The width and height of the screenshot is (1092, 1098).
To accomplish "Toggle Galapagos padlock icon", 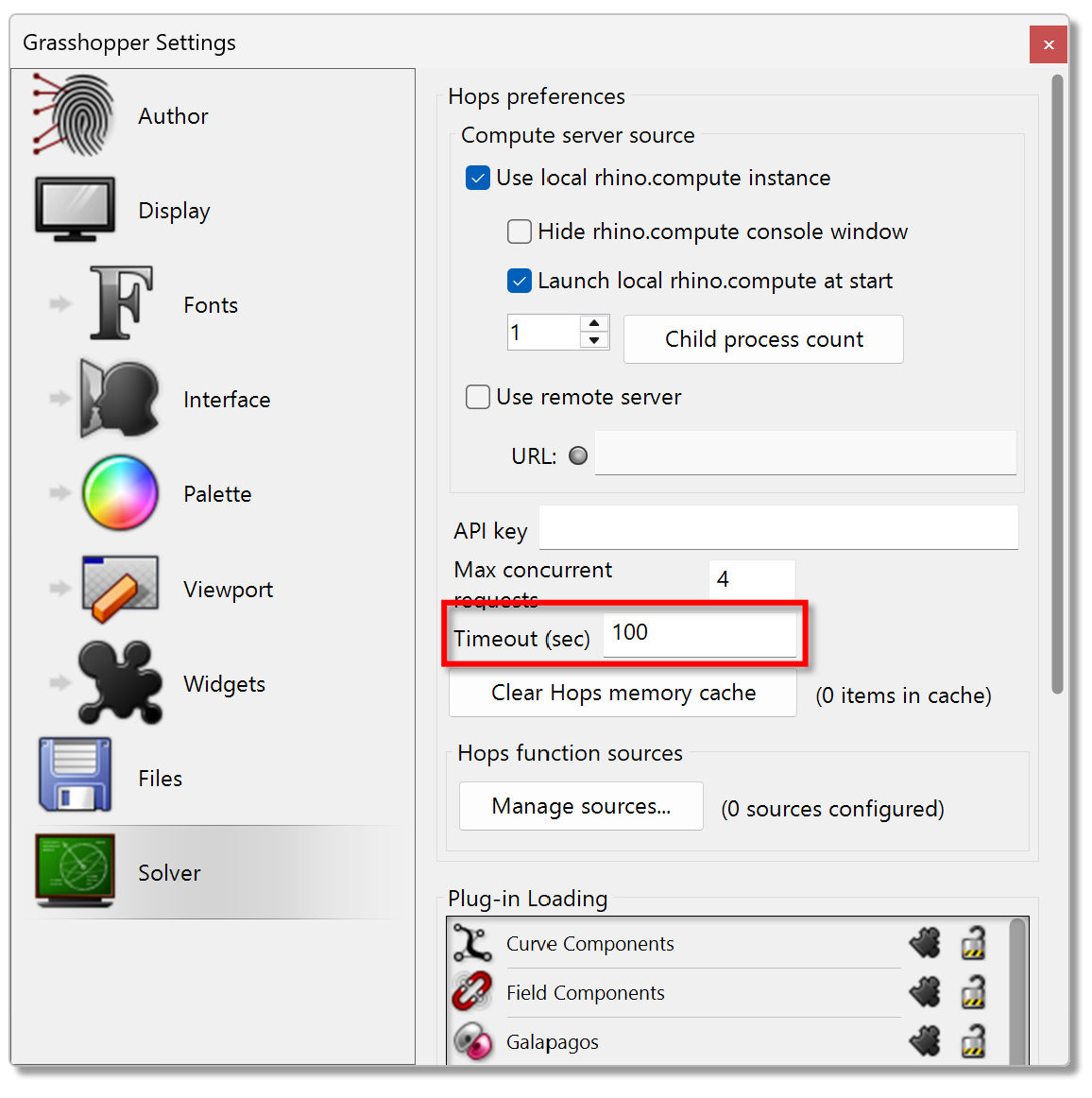I will click(973, 1040).
